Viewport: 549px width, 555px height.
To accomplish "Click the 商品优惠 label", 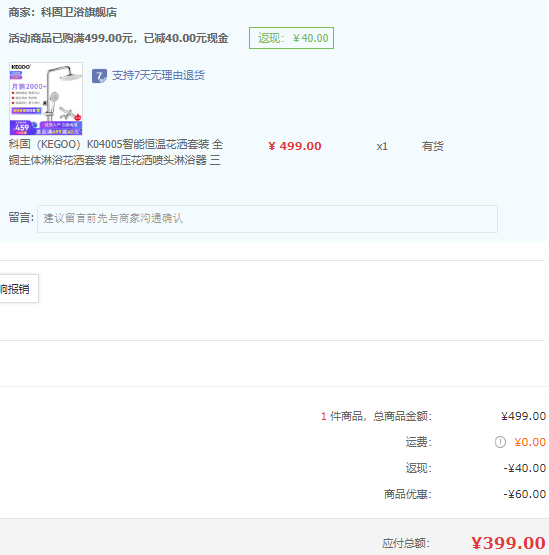I will click(408, 494).
